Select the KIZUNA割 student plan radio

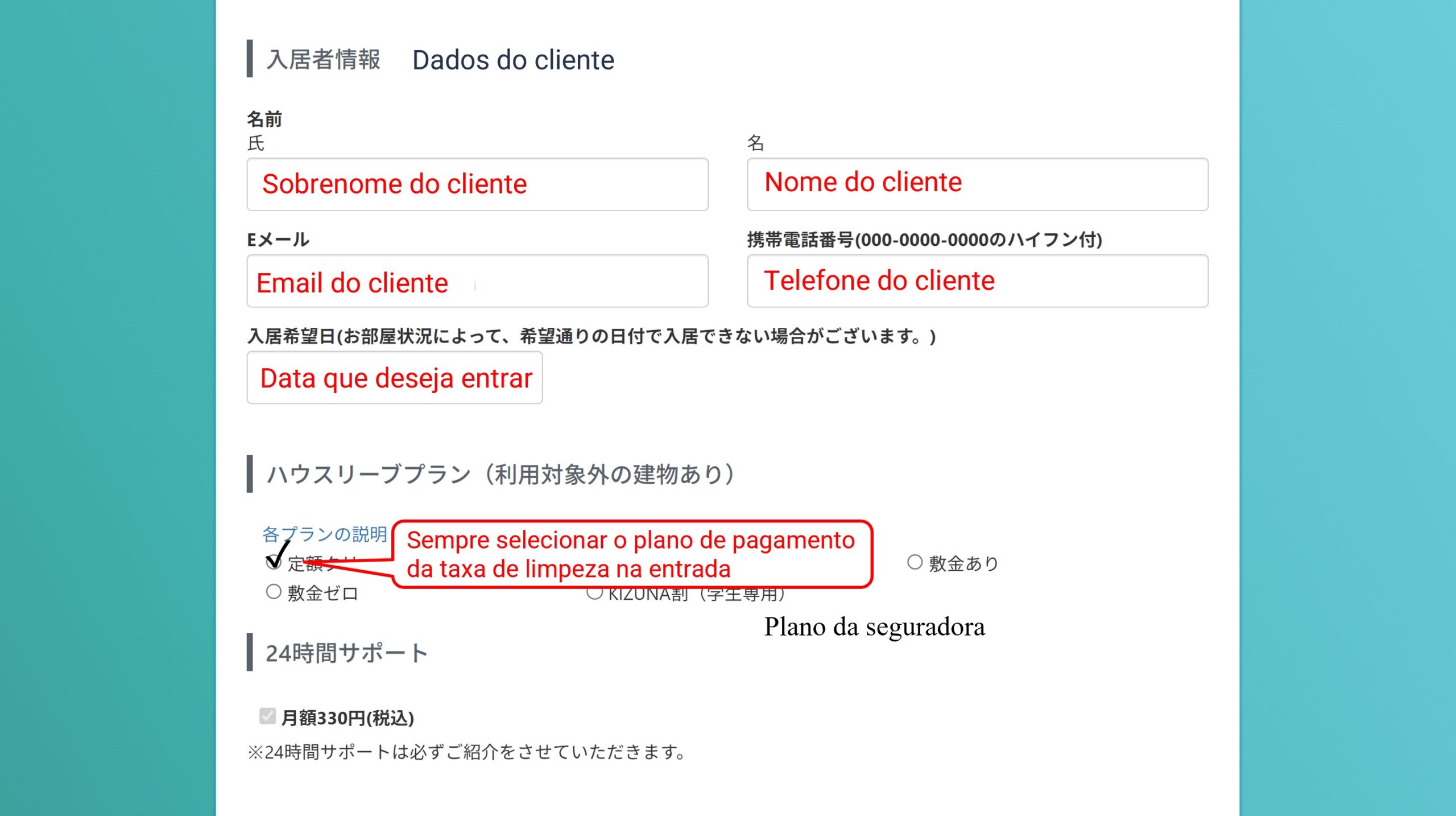(594, 594)
